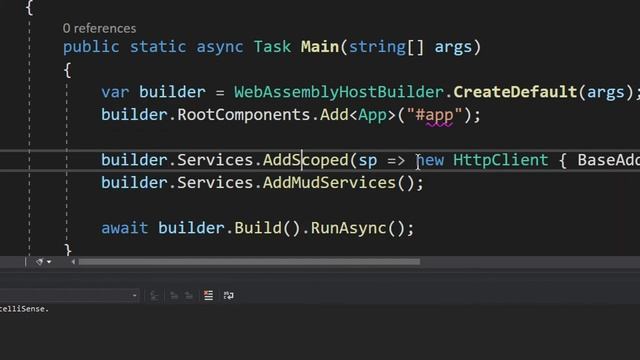Click the 'async' keyword

(220, 47)
